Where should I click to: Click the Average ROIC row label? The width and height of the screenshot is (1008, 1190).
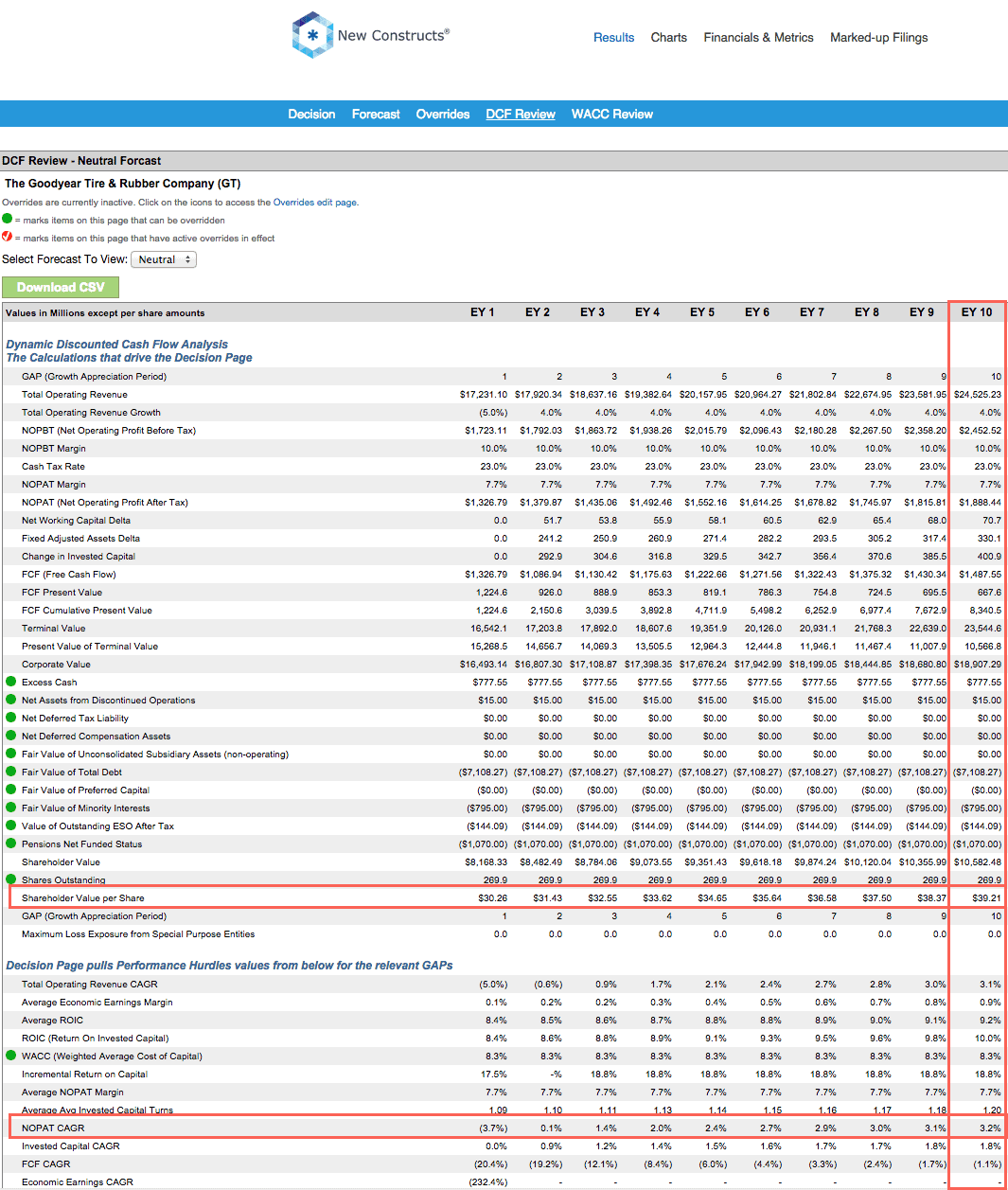pyautogui.click(x=52, y=1021)
